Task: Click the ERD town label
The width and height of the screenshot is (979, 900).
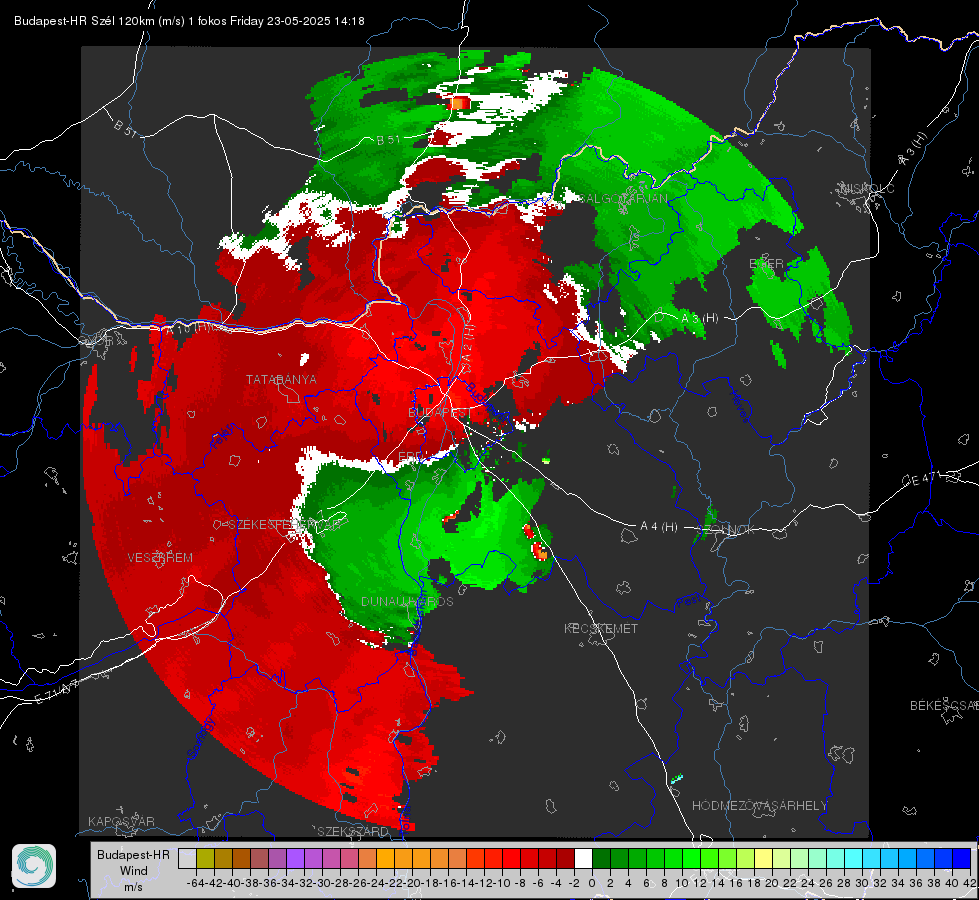Action: tap(410, 457)
